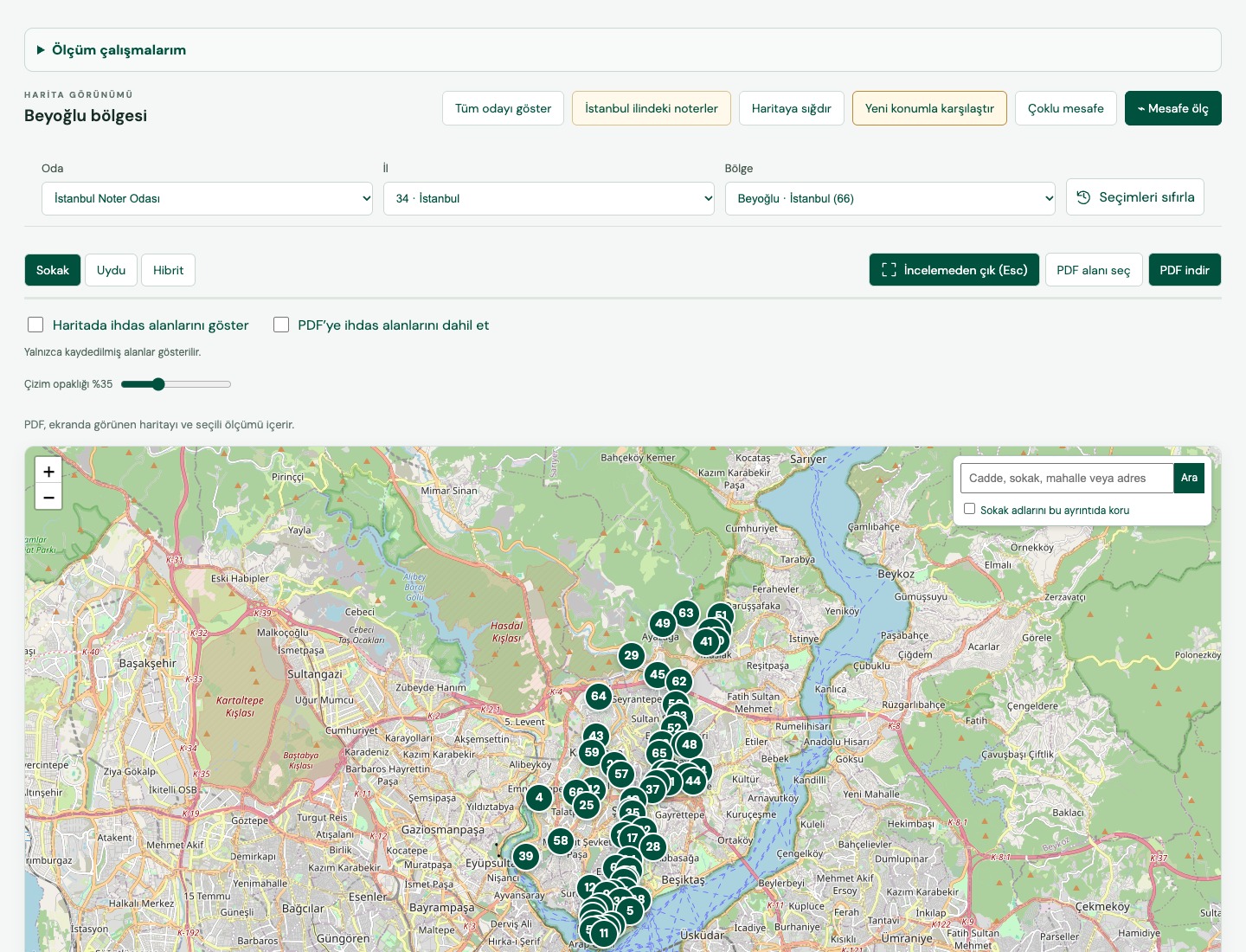Switch to Uydu map view
This screenshot has width=1246, height=952.
click(x=112, y=270)
